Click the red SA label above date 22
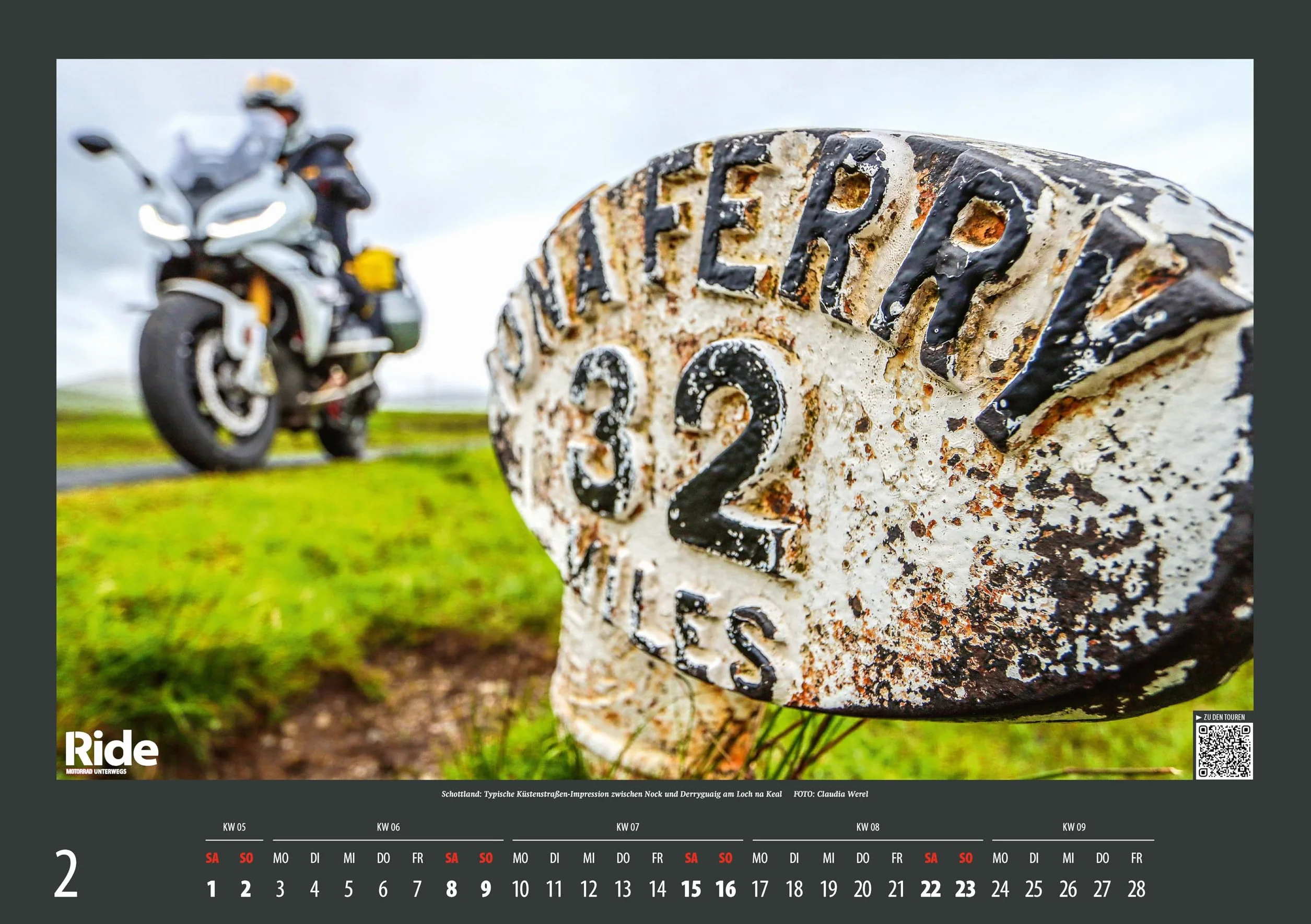Screen dimensions: 1311x924 (931, 858)
